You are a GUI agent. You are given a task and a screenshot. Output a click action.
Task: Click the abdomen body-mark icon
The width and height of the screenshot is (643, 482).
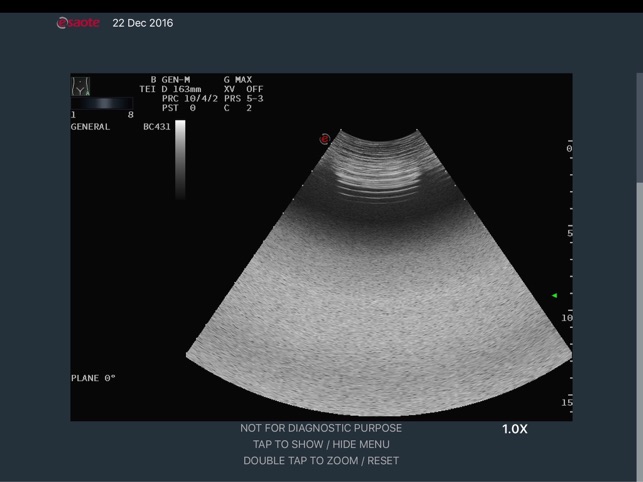(81, 86)
